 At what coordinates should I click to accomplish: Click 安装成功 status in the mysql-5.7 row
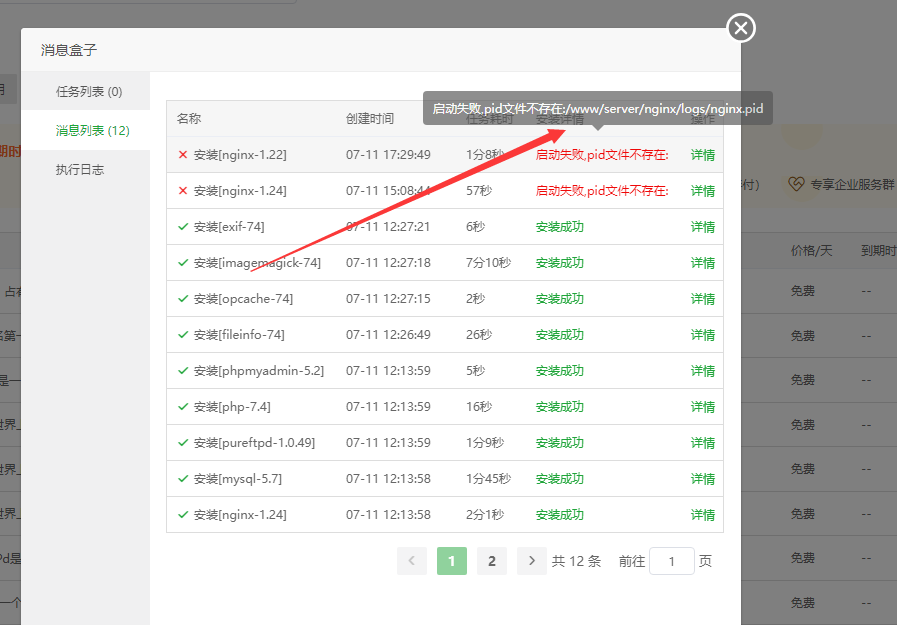pyautogui.click(x=559, y=479)
